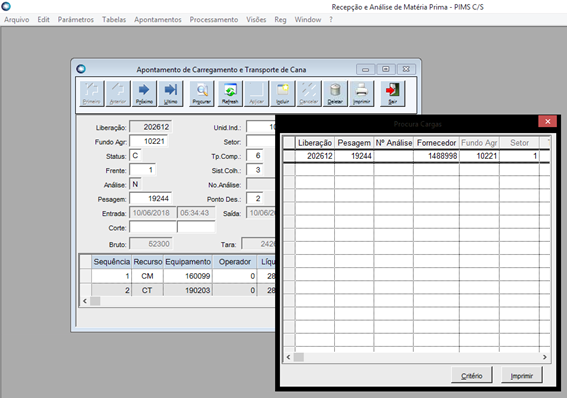
Task: Minimize the Apontamento de Carregamento window
Action: point(366,69)
